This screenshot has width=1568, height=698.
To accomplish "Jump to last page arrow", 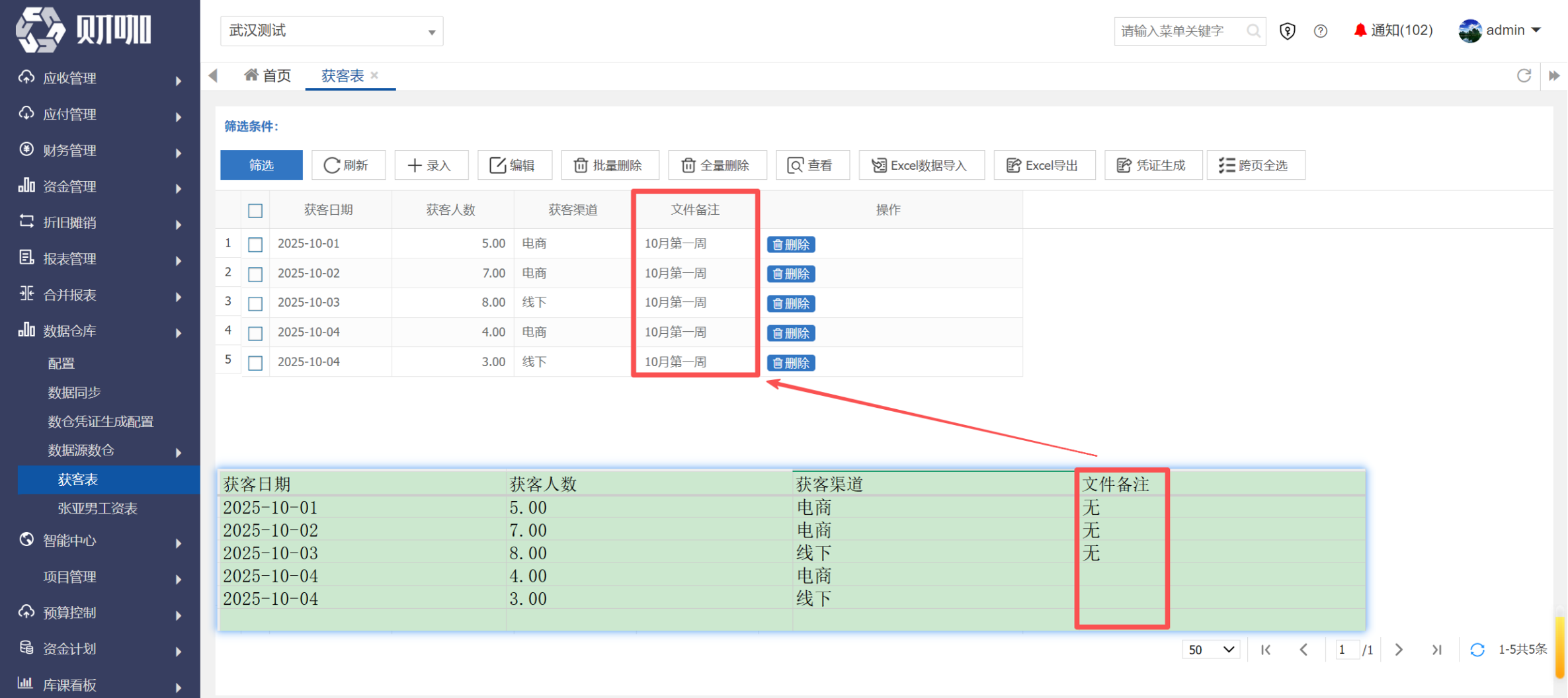I will pyautogui.click(x=1437, y=650).
